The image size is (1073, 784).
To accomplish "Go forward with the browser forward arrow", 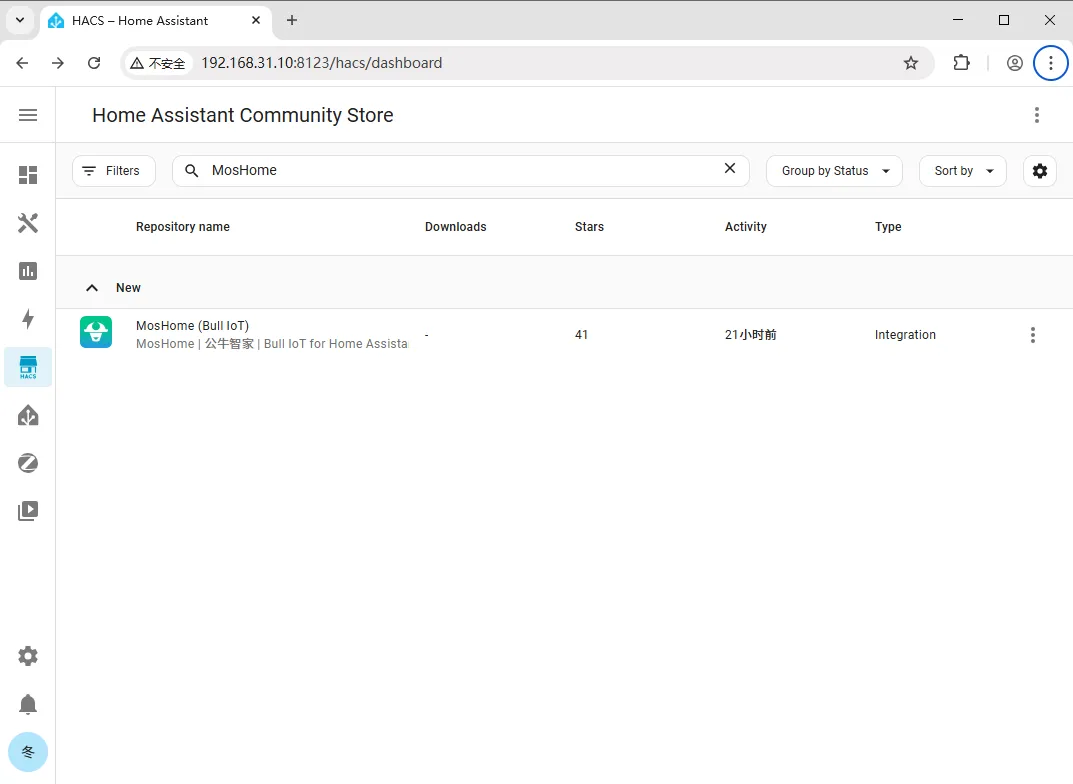I will tap(58, 63).
